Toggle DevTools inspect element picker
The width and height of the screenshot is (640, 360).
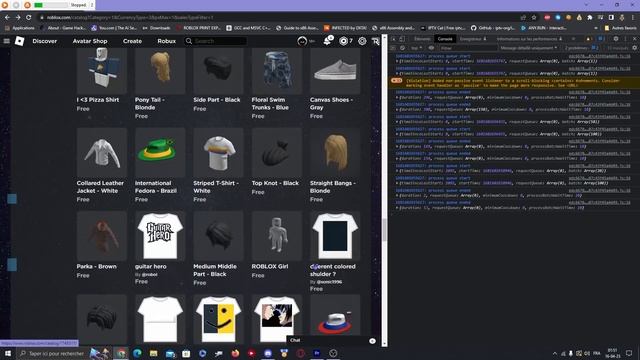393,39
